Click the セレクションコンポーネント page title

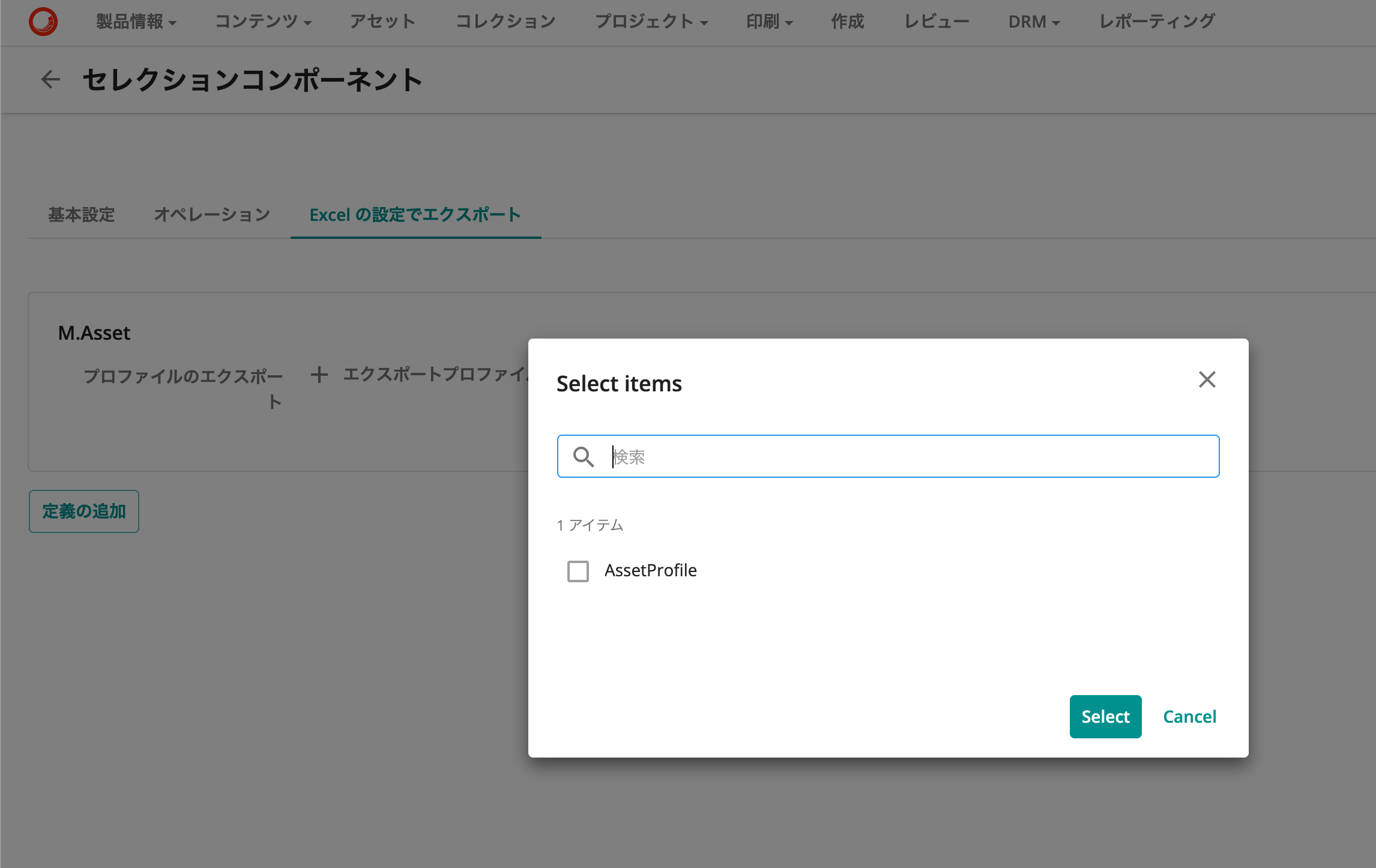coord(252,79)
